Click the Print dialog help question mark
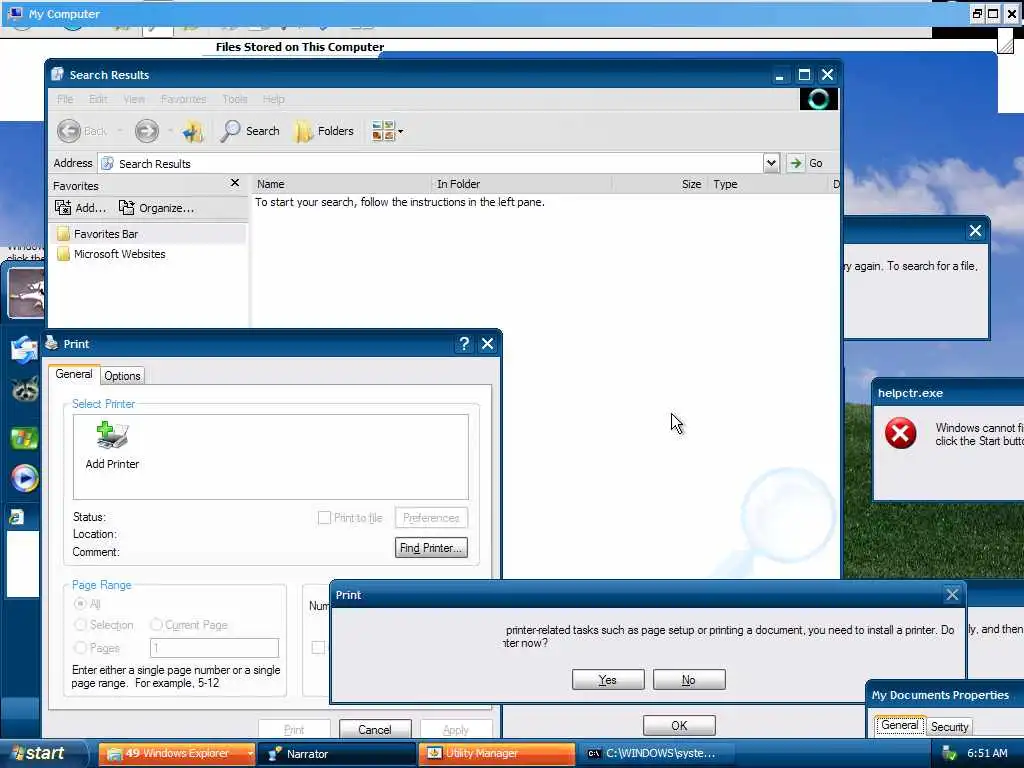This screenshot has height=768, width=1024. point(464,344)
